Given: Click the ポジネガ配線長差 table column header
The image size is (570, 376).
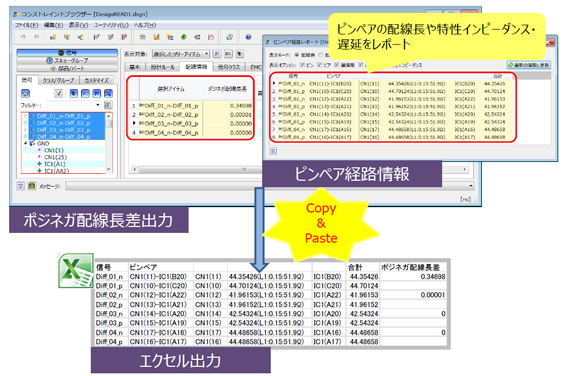Looking at the screenshot, I should (228, 89).
